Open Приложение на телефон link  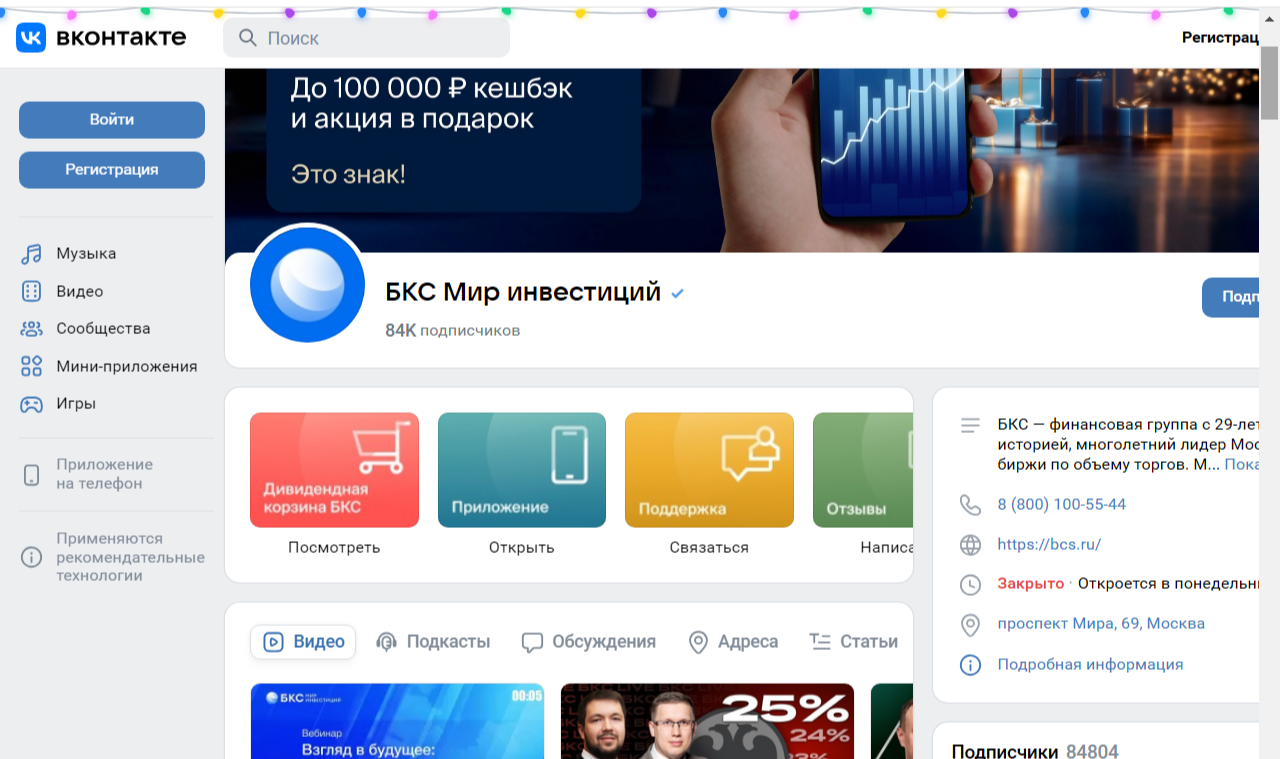pos(104,474)
